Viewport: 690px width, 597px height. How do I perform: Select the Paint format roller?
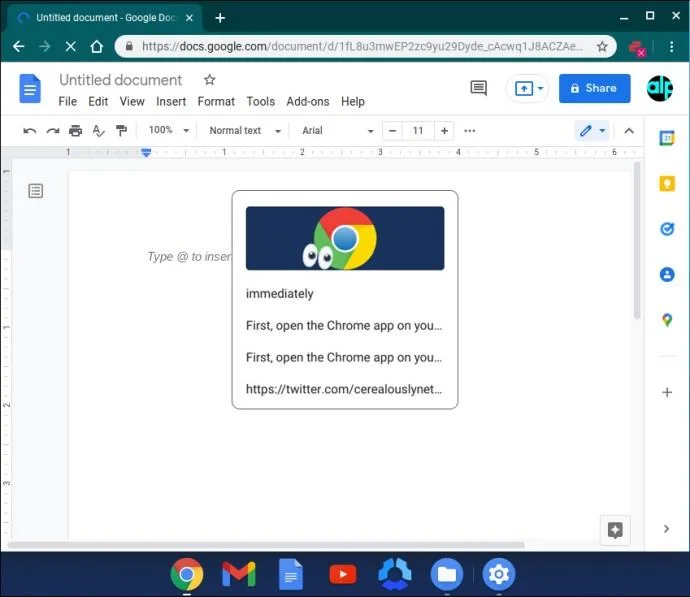click(121, 131)
